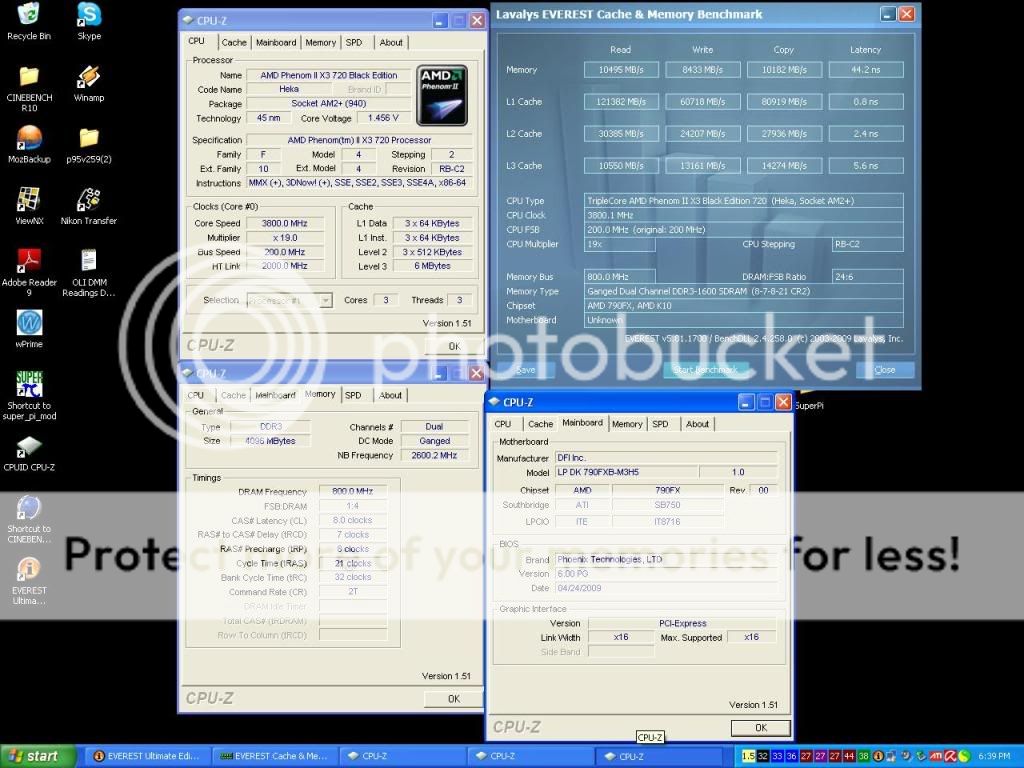The height and width of the screenshot is (768, 1024).
Task: Switch to EVEREST Cache & Me... taskbar button
Action: [x=274, y=756]
